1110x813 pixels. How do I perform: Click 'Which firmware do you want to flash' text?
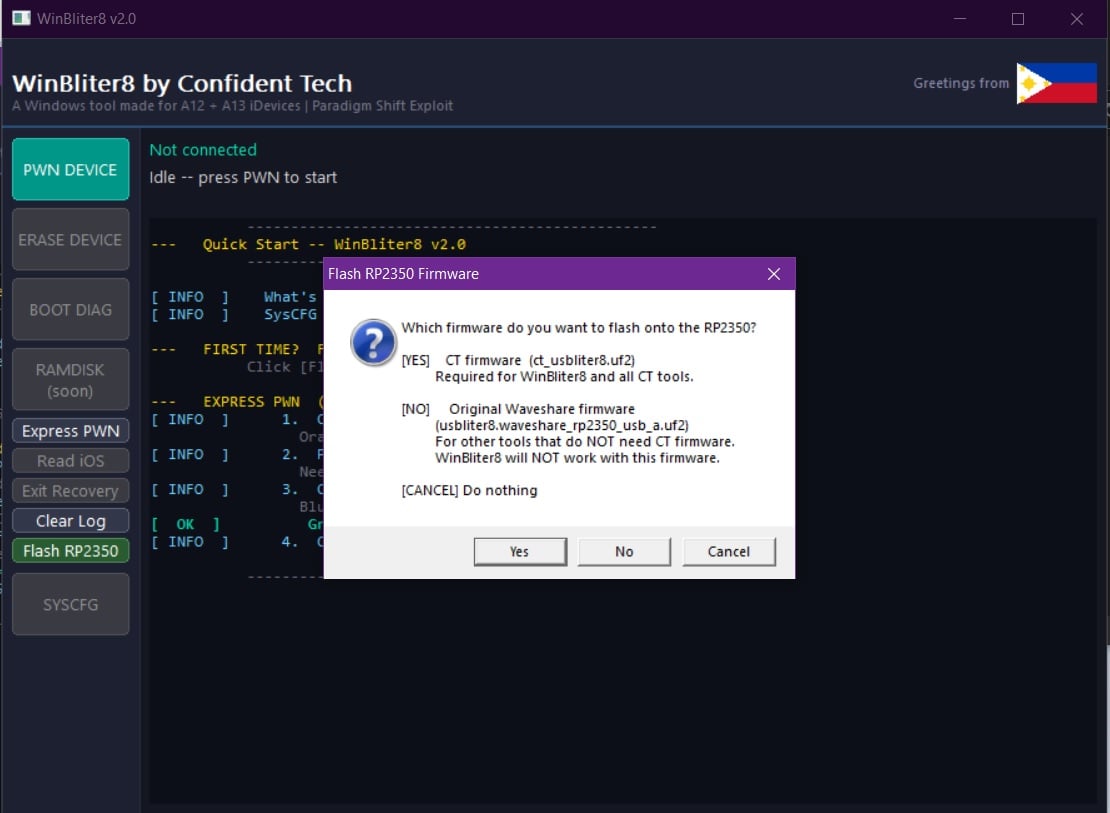pos(578,328)
